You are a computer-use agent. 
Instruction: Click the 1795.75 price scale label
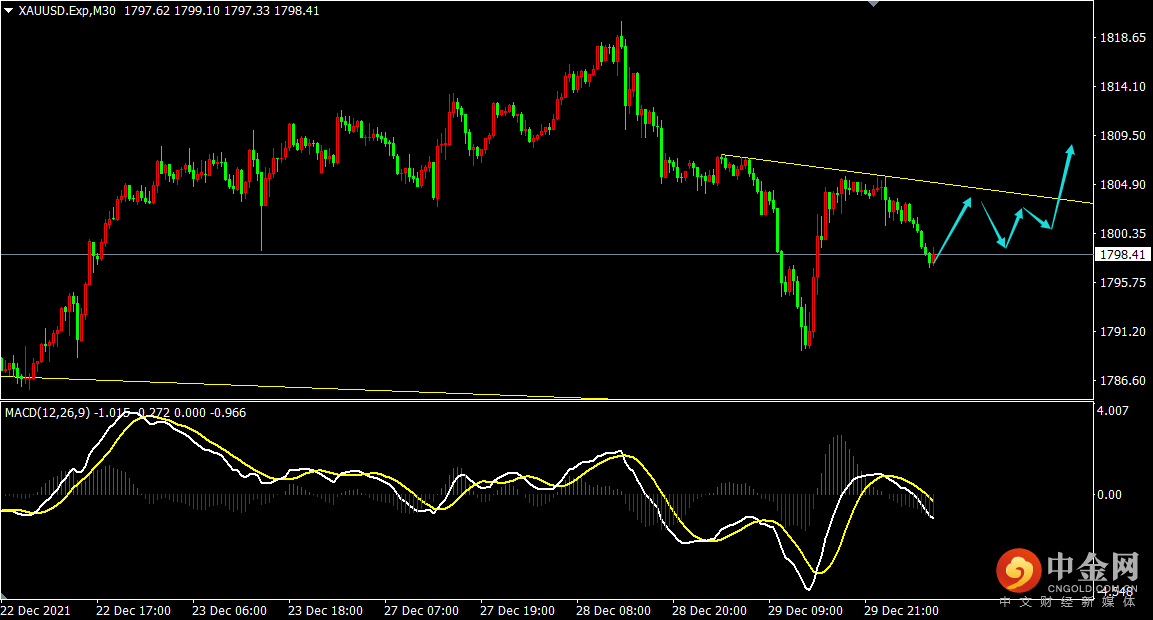pos(1122,282)
